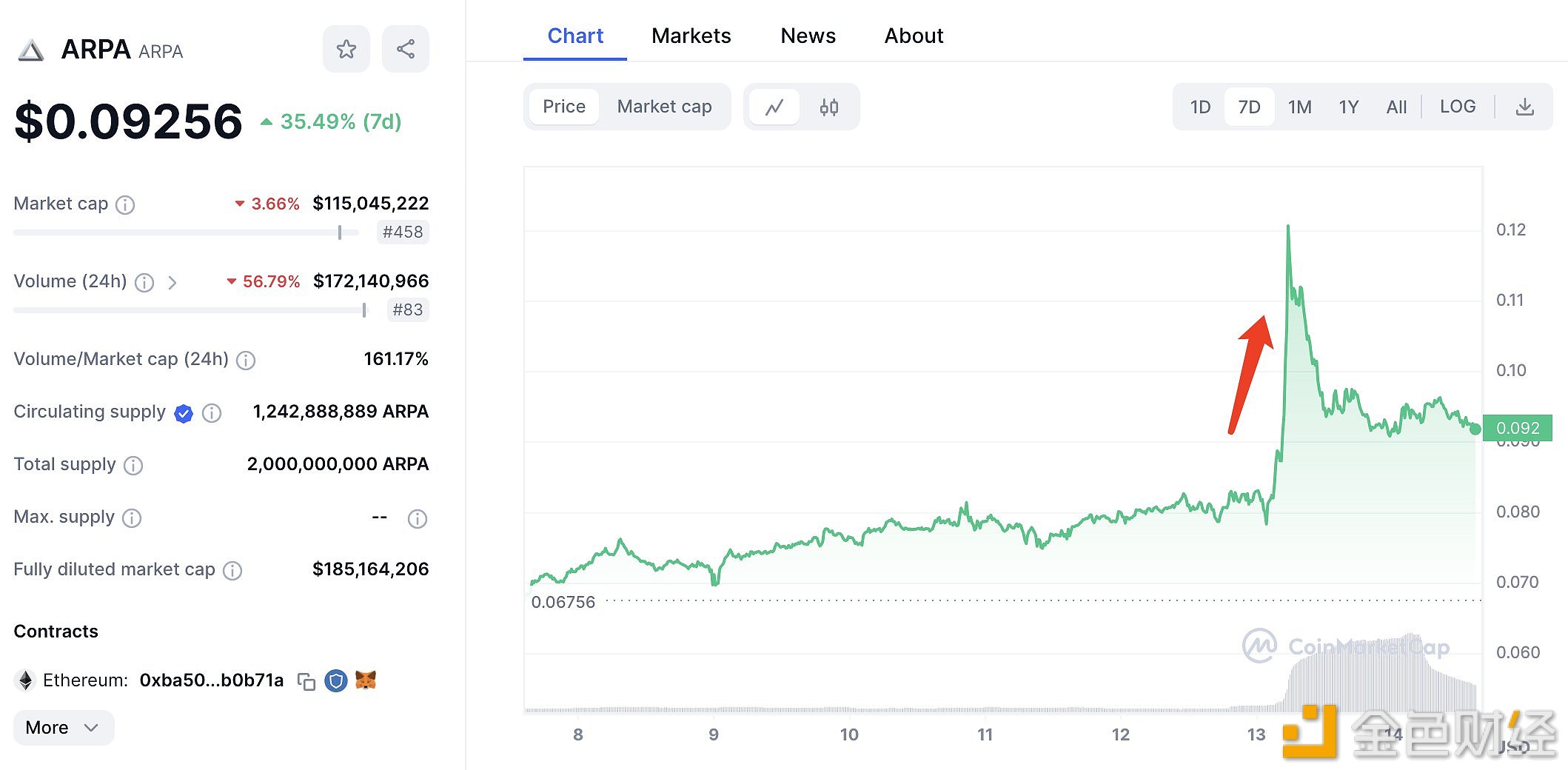This screenshot has height=770, width=1568.
Task: Open the About tab
Action: tap(914, 36)
